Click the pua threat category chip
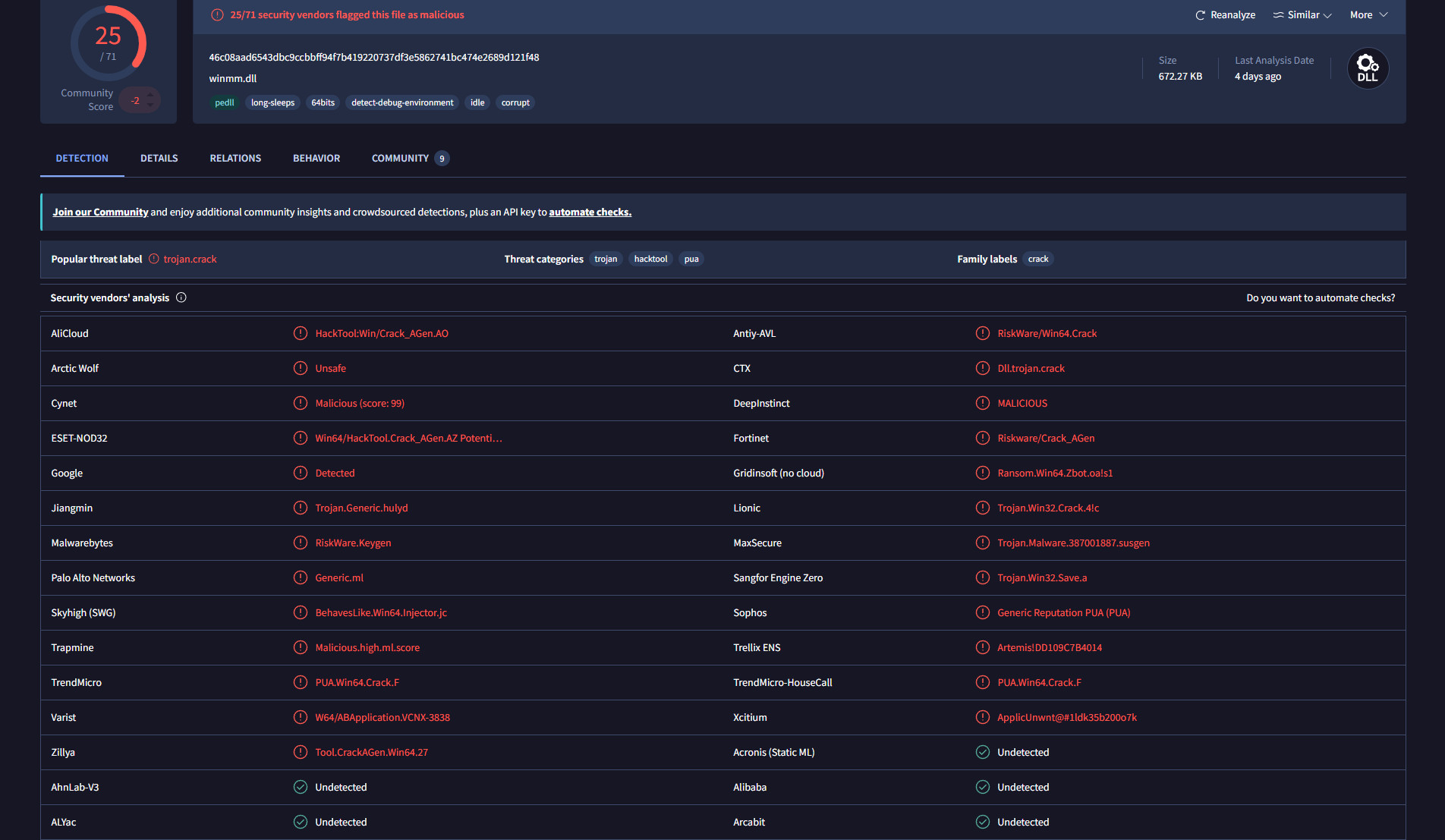 pyautogui.click(x=691, y=259)
